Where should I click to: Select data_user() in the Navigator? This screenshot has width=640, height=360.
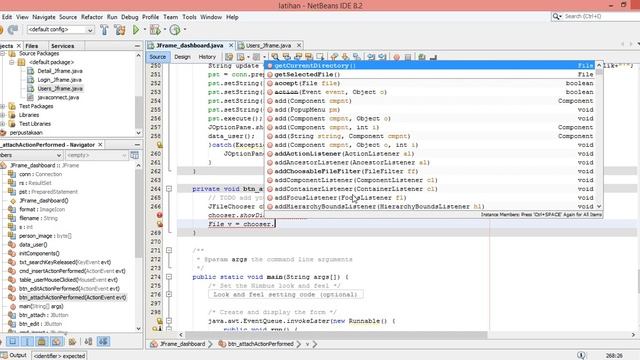33,244
